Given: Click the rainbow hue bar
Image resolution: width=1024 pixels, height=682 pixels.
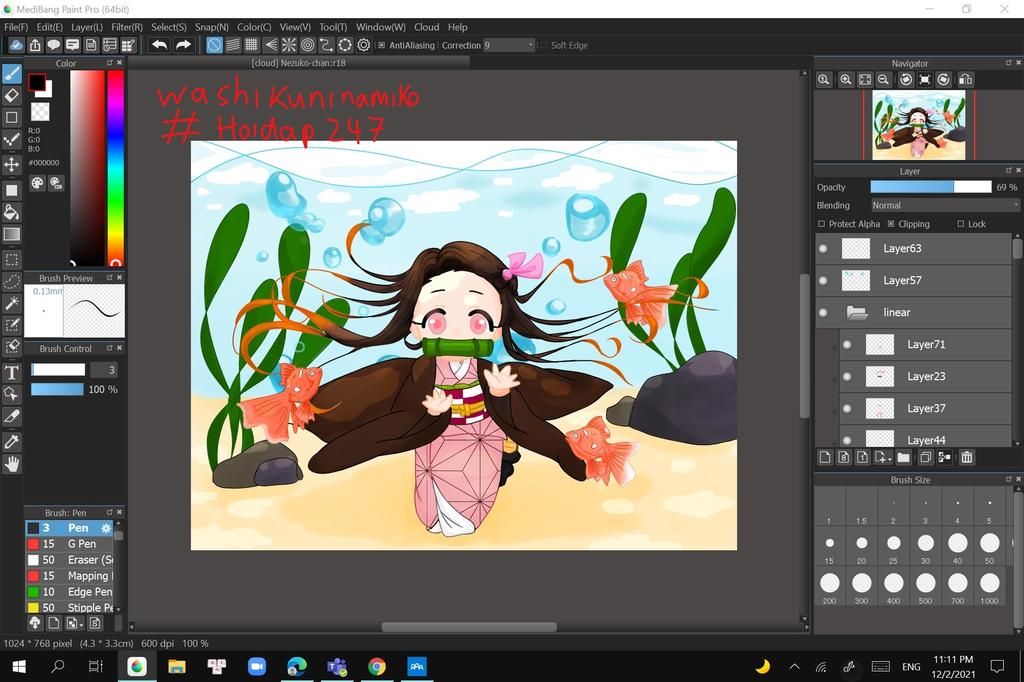Looking at the screenshot, I should (116, 167).
